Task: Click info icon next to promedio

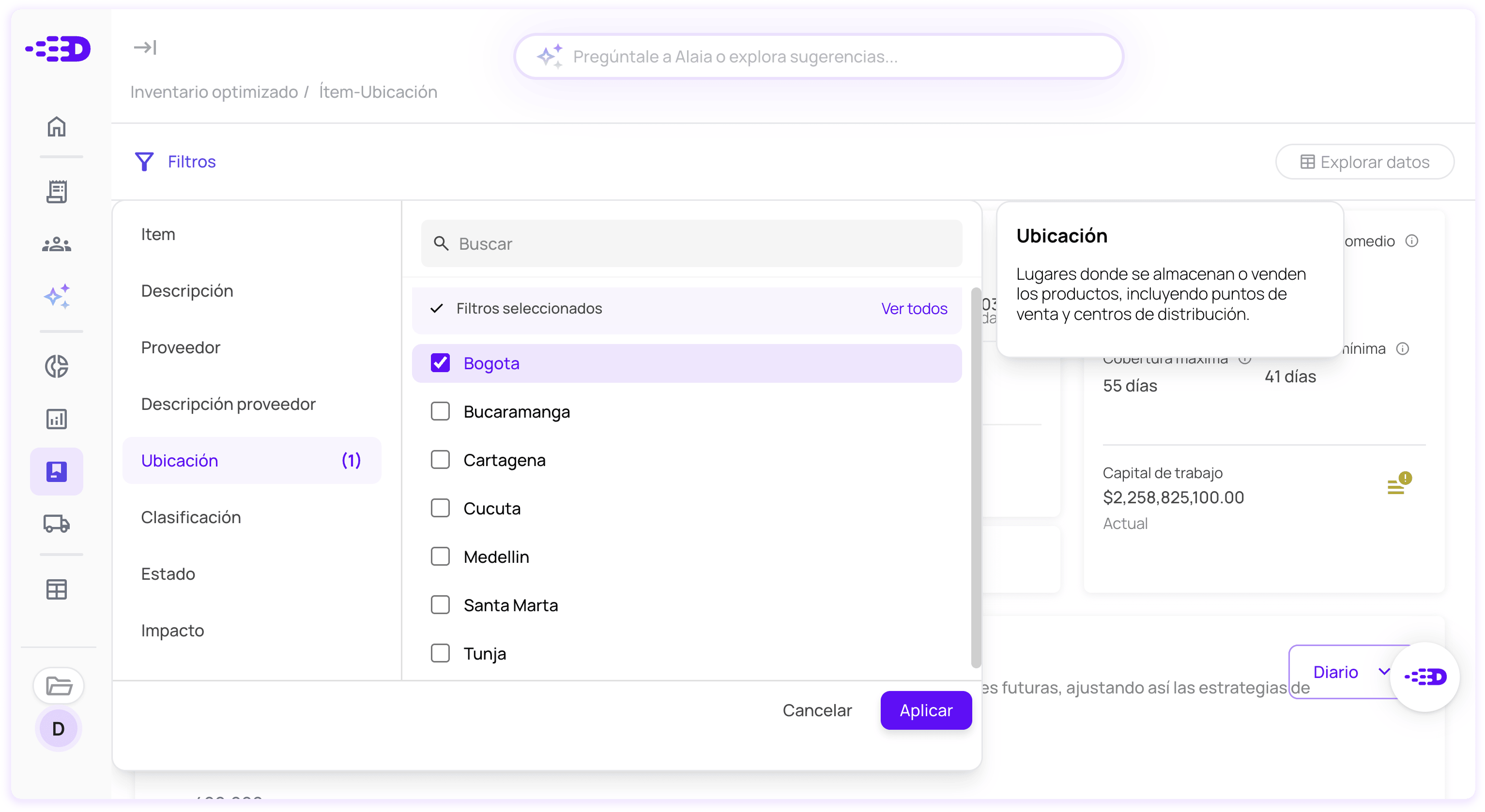Action: tap(1412, 241)
